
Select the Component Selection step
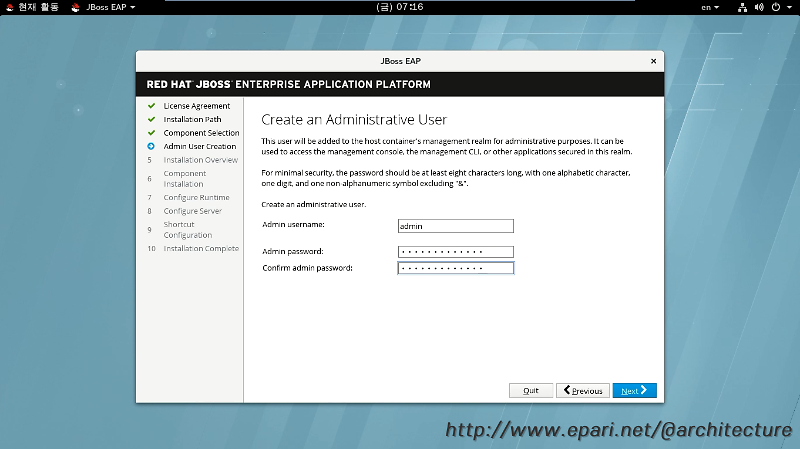click(x=201, y=133)
